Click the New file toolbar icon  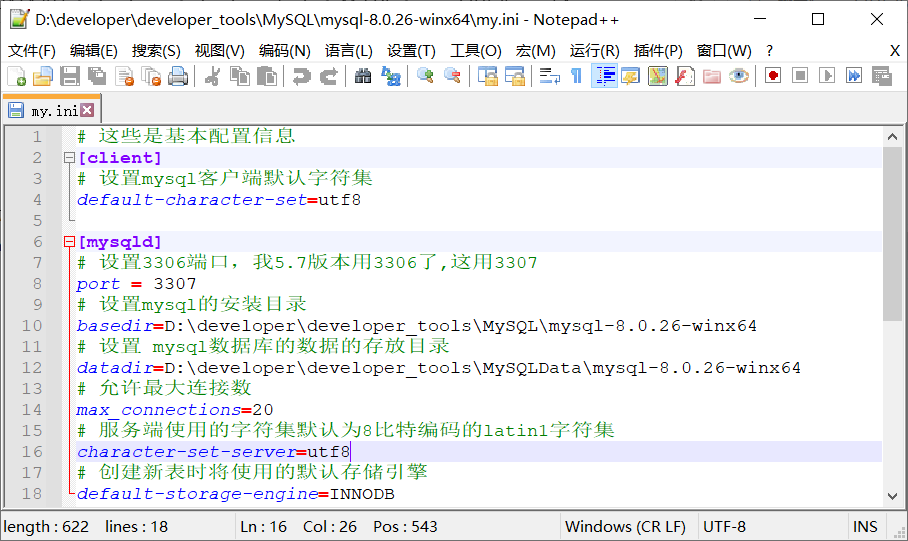[17, 76]
